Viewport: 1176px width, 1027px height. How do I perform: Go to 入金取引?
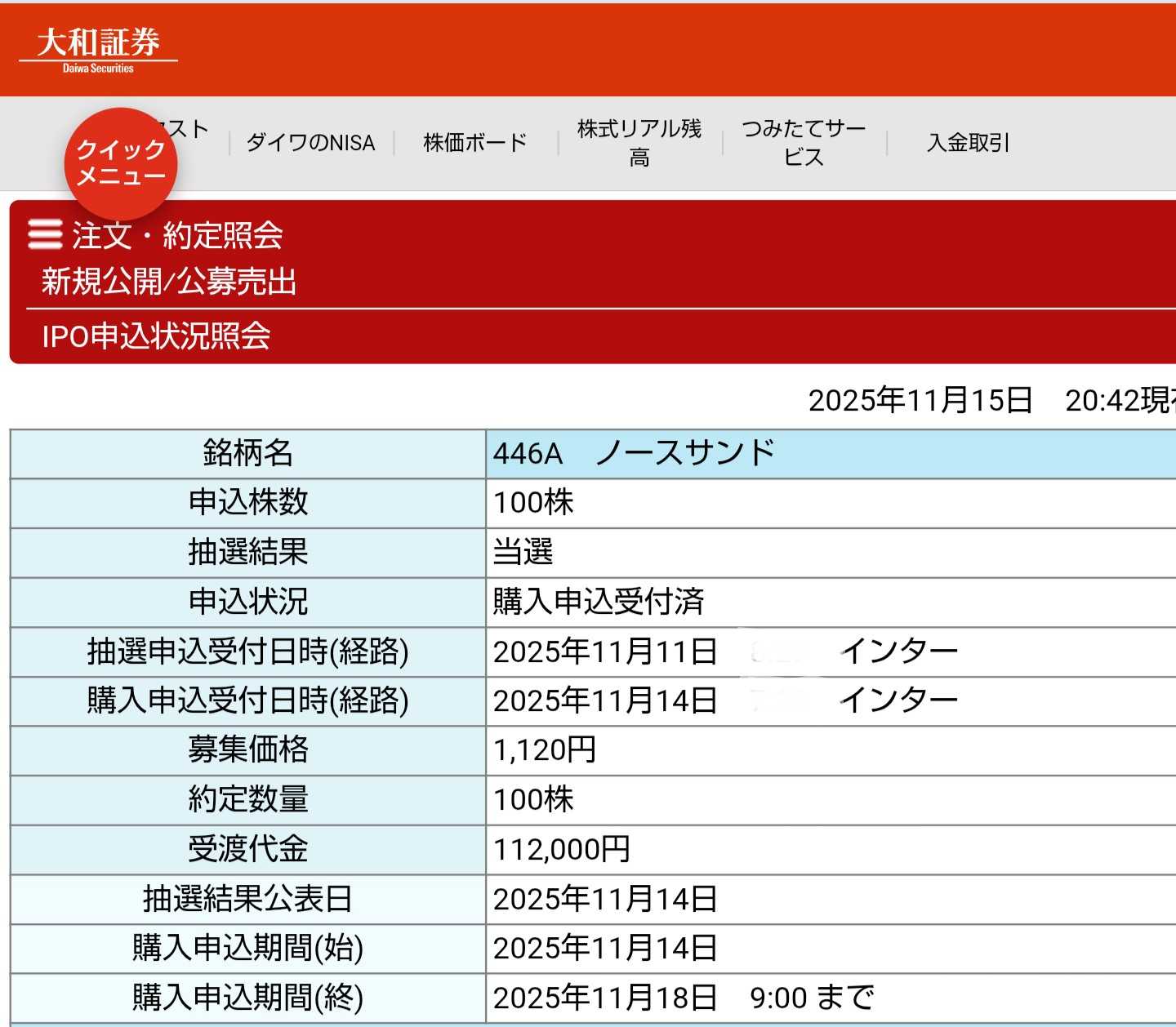click(969, 143)
